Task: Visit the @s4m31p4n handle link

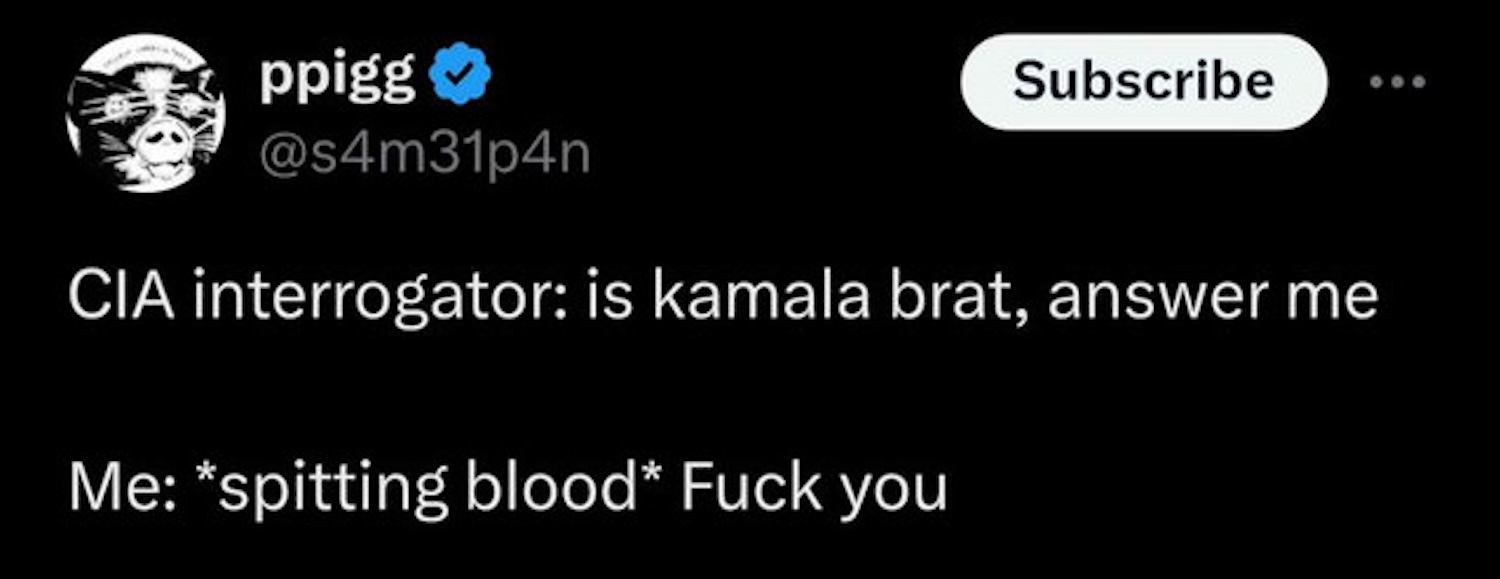Action: [424, 156]
